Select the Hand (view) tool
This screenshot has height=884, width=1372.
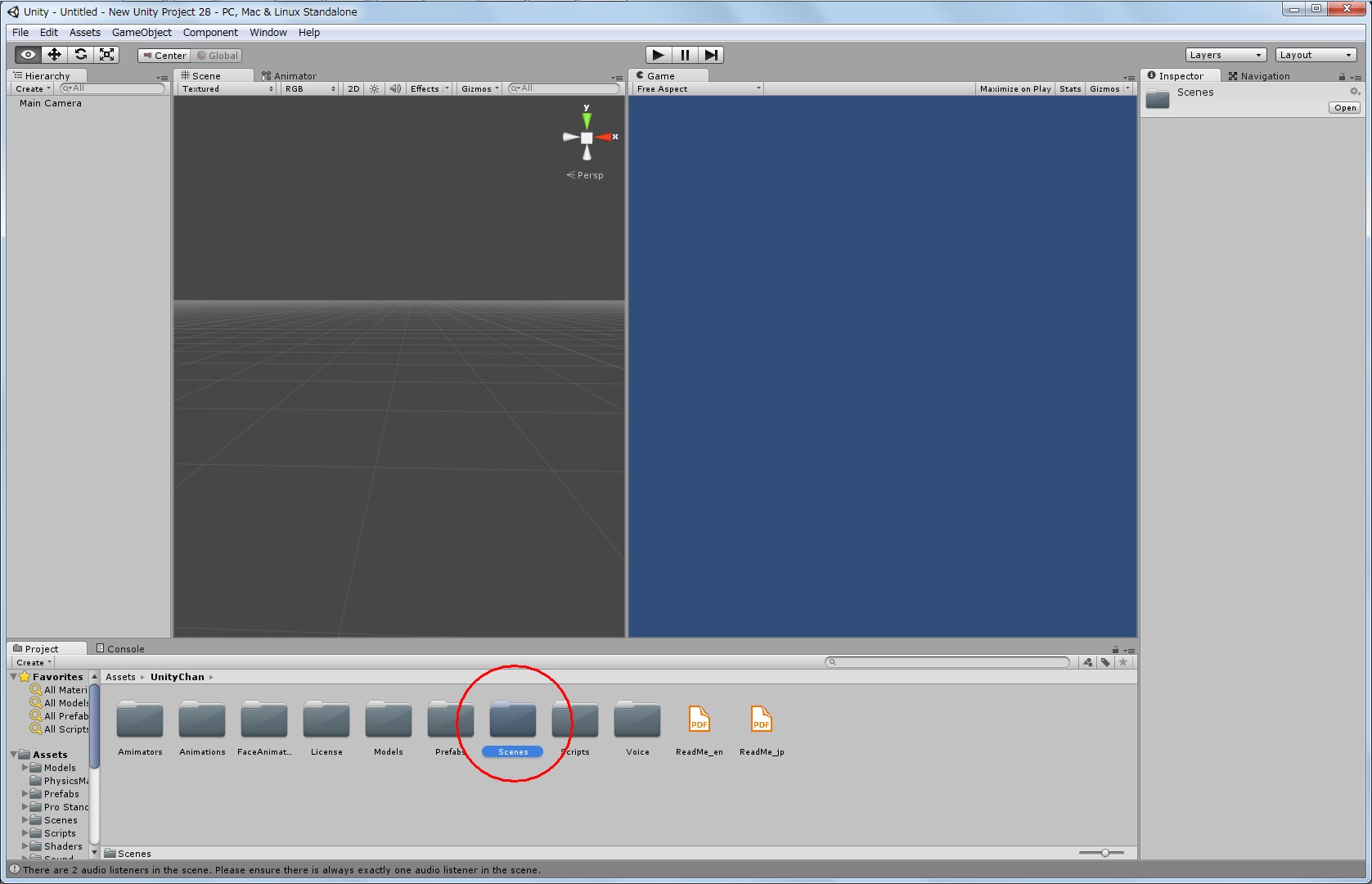coord(28,55)
